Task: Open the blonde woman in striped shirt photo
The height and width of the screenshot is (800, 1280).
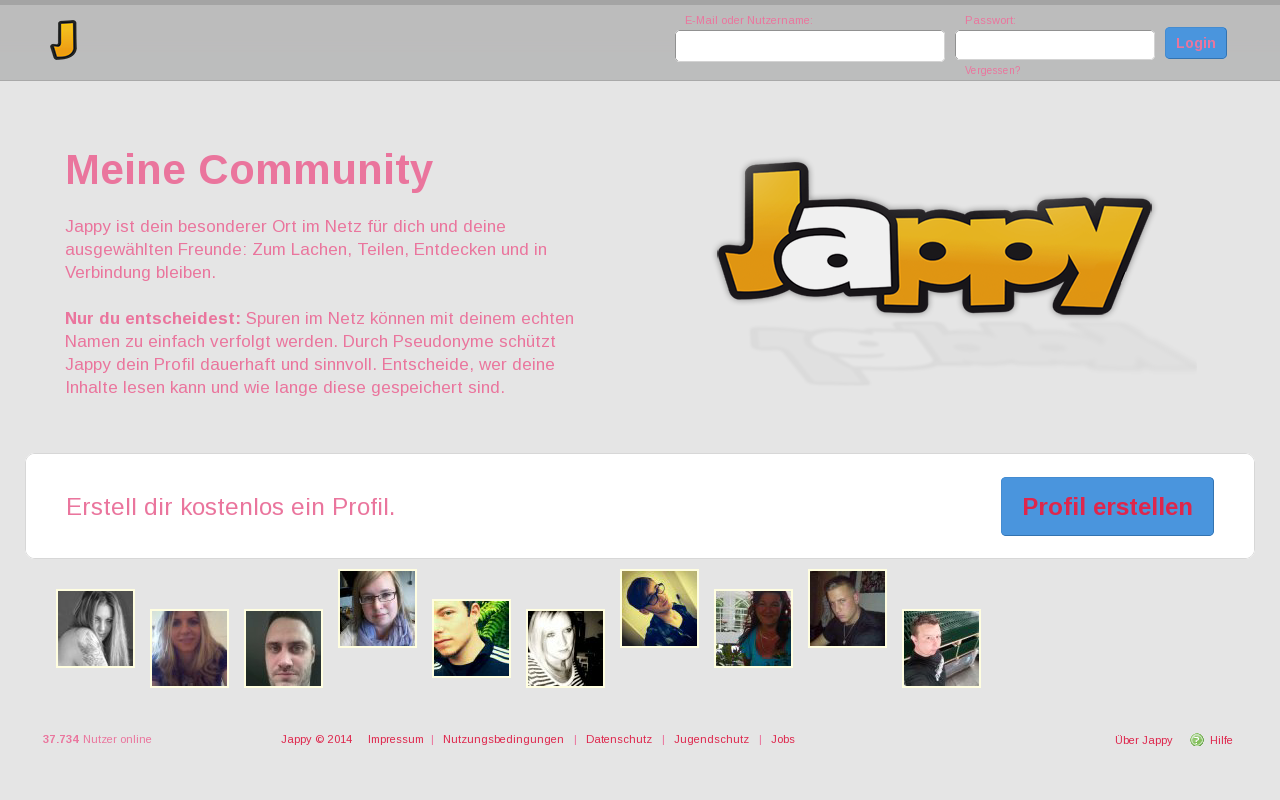Action: [565, 648]
